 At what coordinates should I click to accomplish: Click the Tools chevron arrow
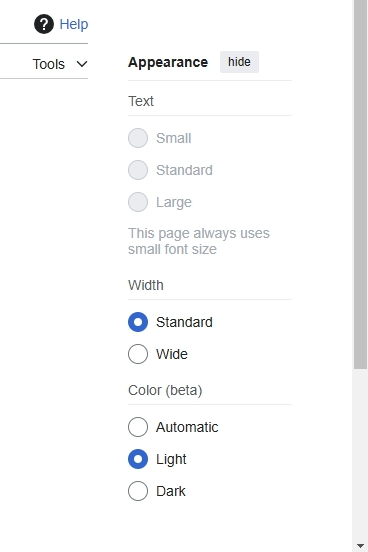coord(82,64)
